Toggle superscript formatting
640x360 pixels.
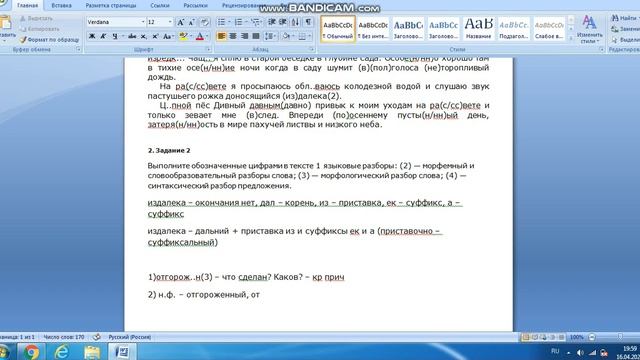pos(155,36)
